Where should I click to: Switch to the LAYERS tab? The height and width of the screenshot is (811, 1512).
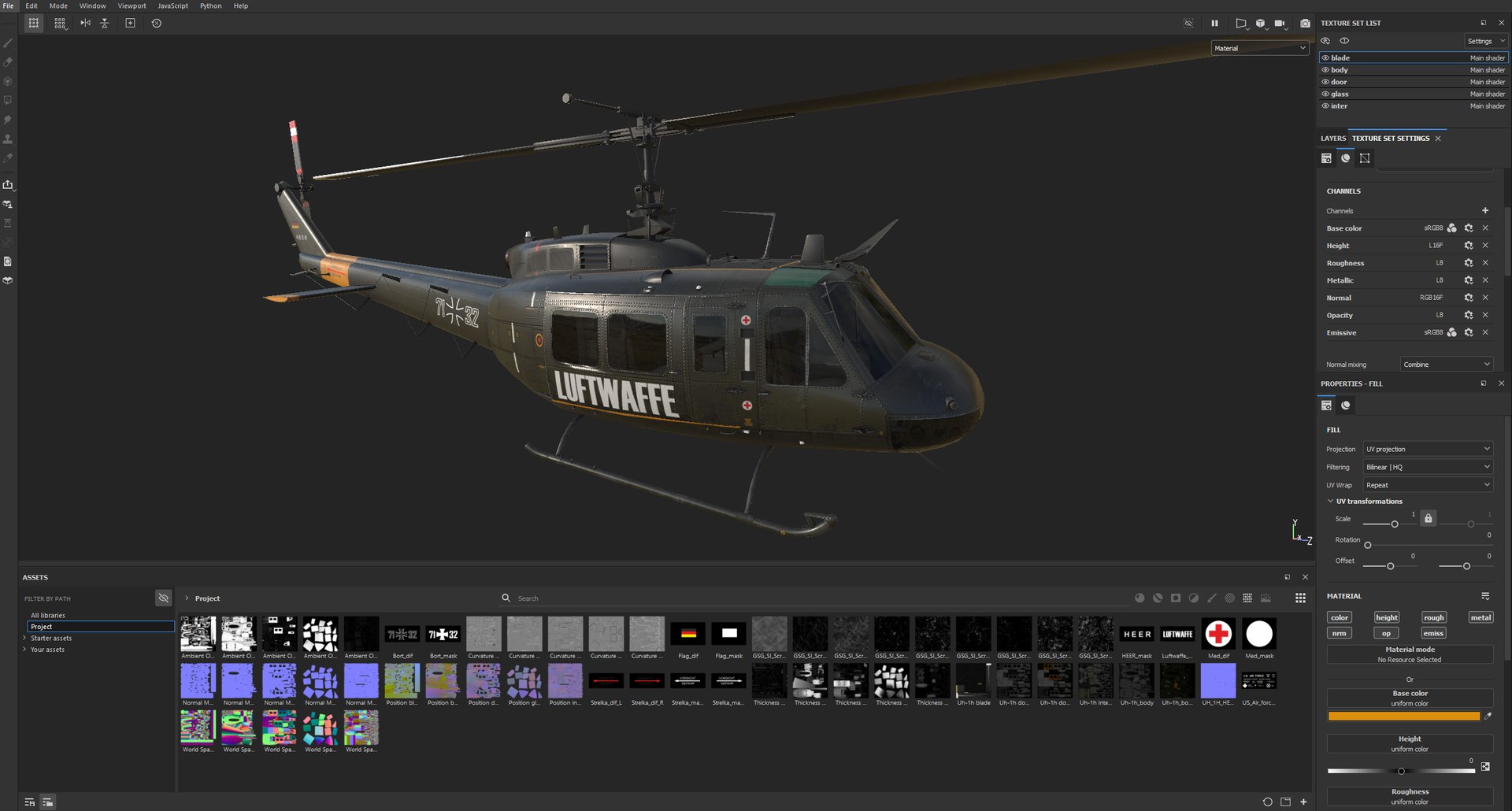pos(1333,139)
